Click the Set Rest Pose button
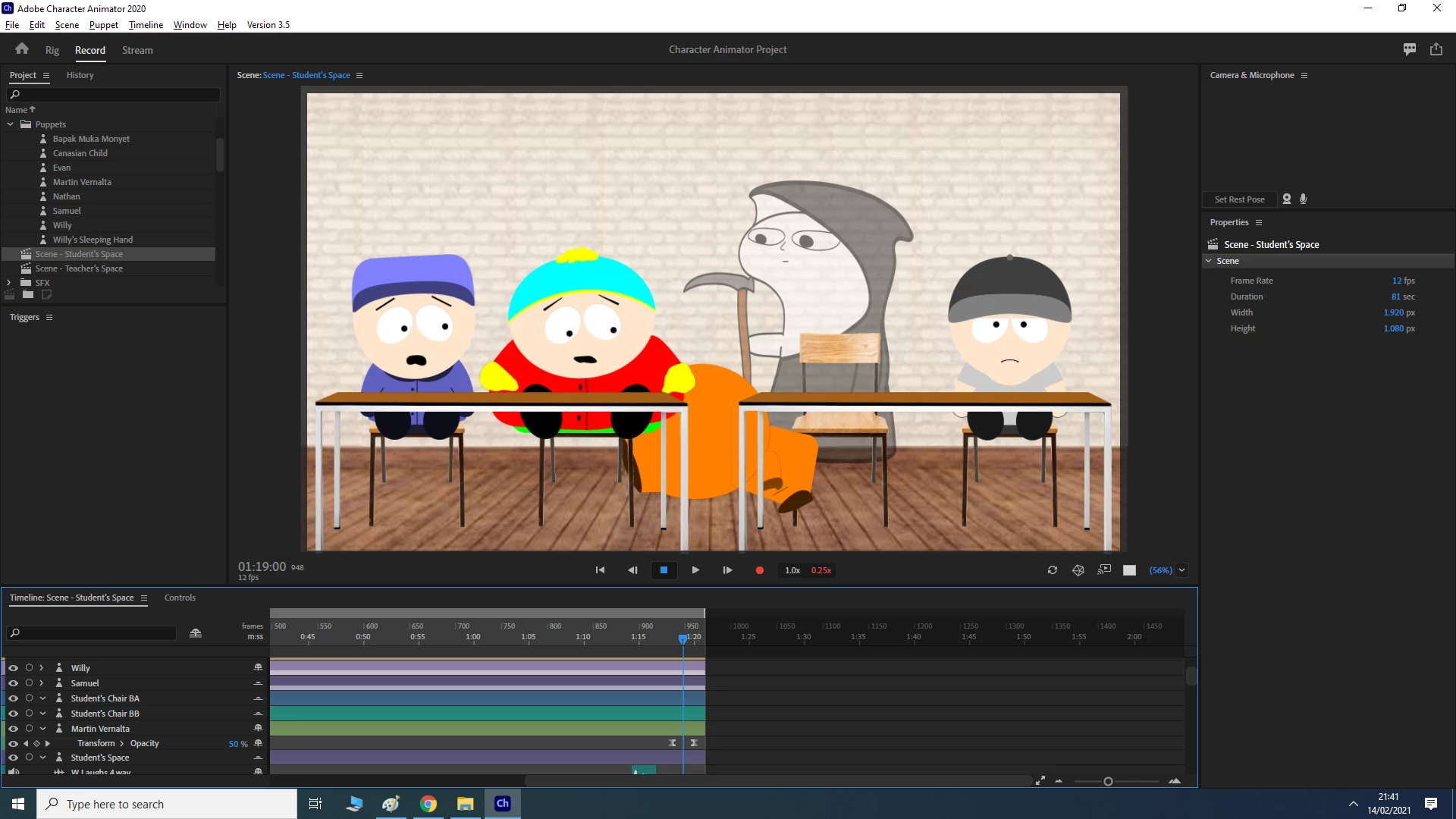Viewport: 1456px width, 819px height. click(1239, 199)
